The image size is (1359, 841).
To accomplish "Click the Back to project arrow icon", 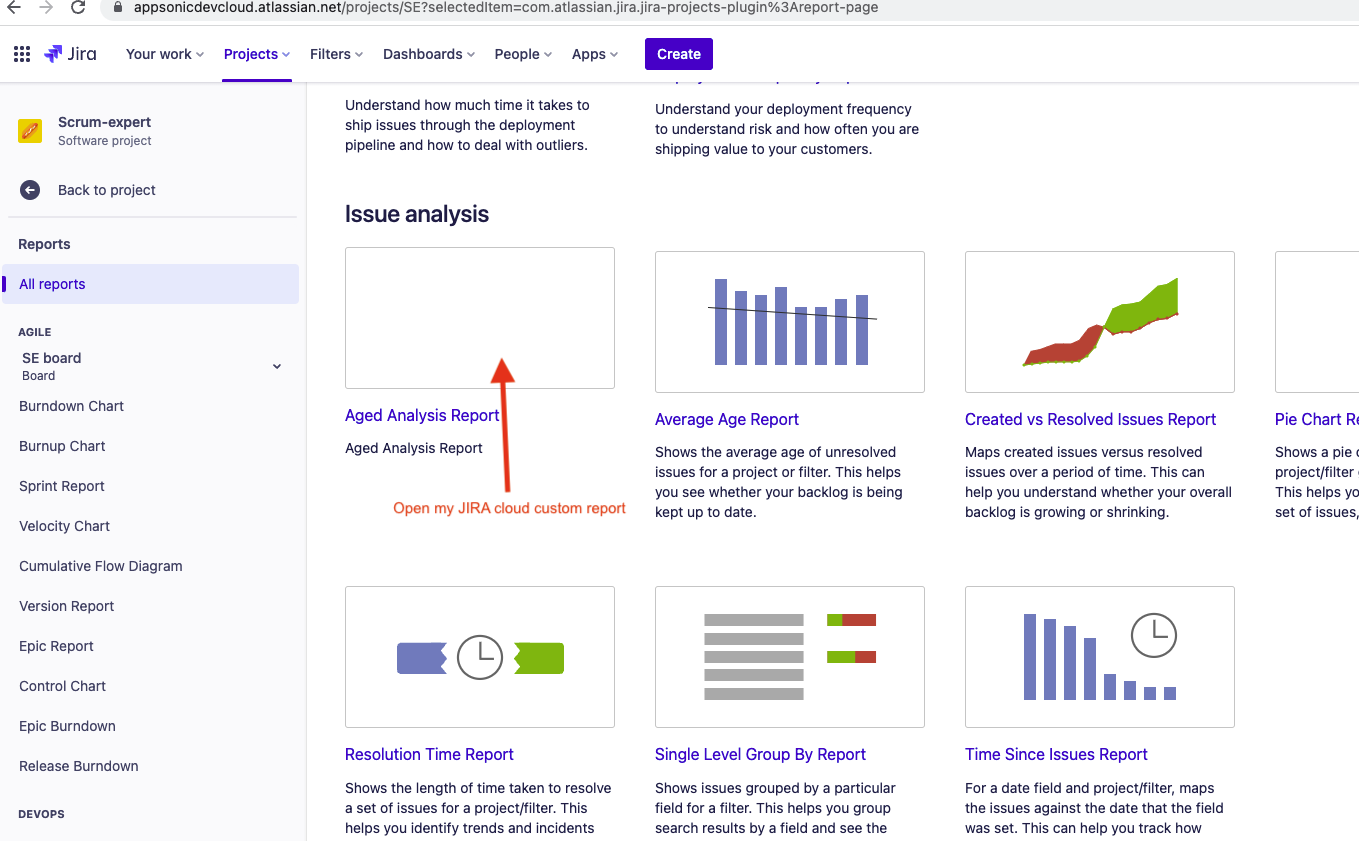I will pyautogui.click(x=30, y=190).
